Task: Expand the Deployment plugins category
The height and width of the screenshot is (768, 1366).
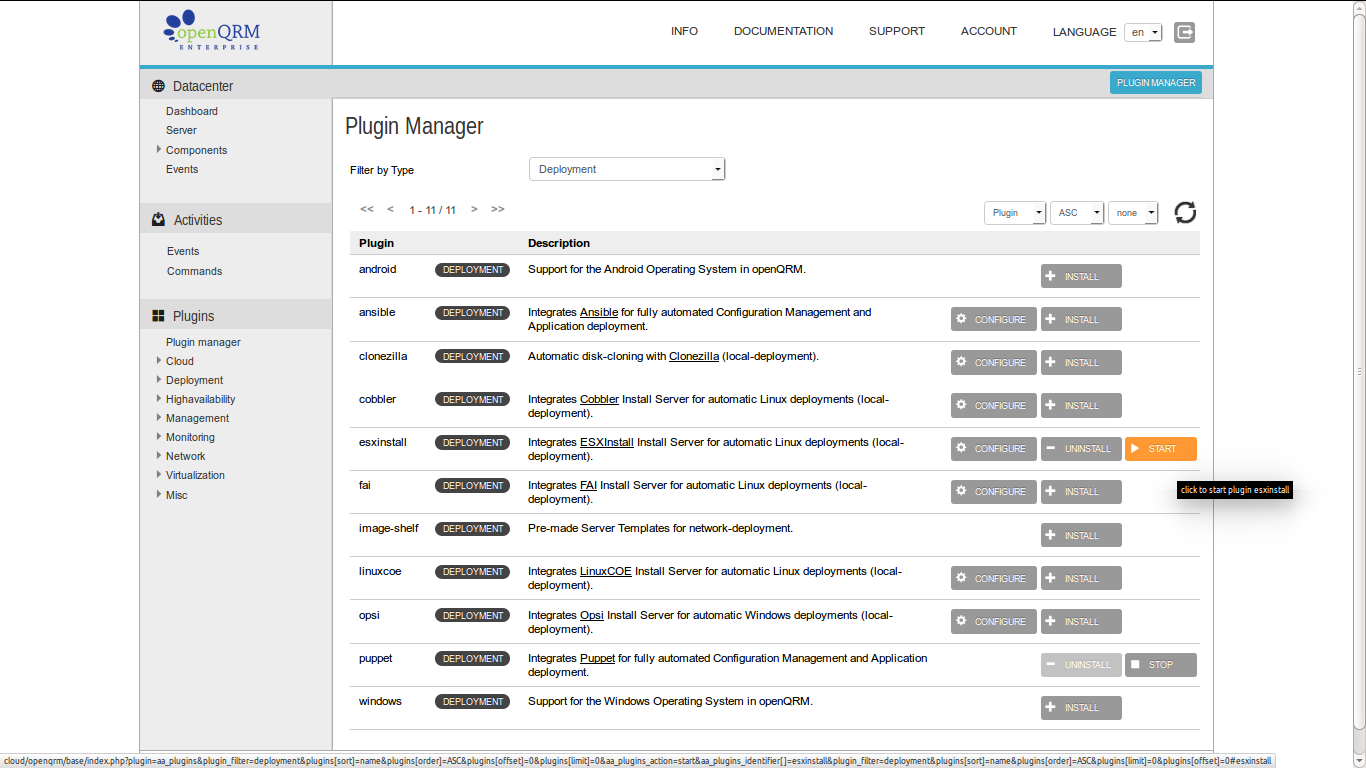Action: (159, 379)
